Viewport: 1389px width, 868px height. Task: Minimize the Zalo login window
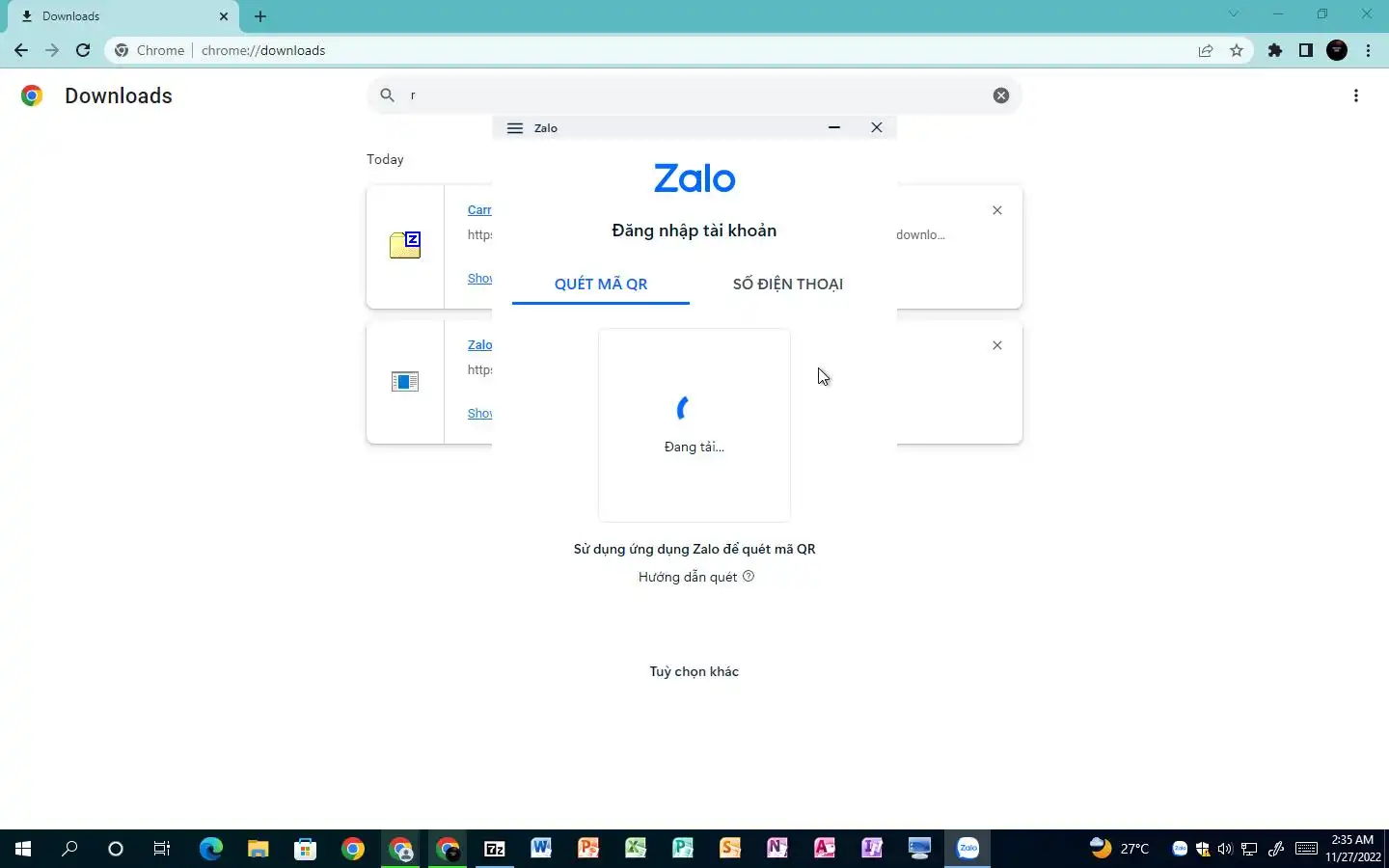834,127
